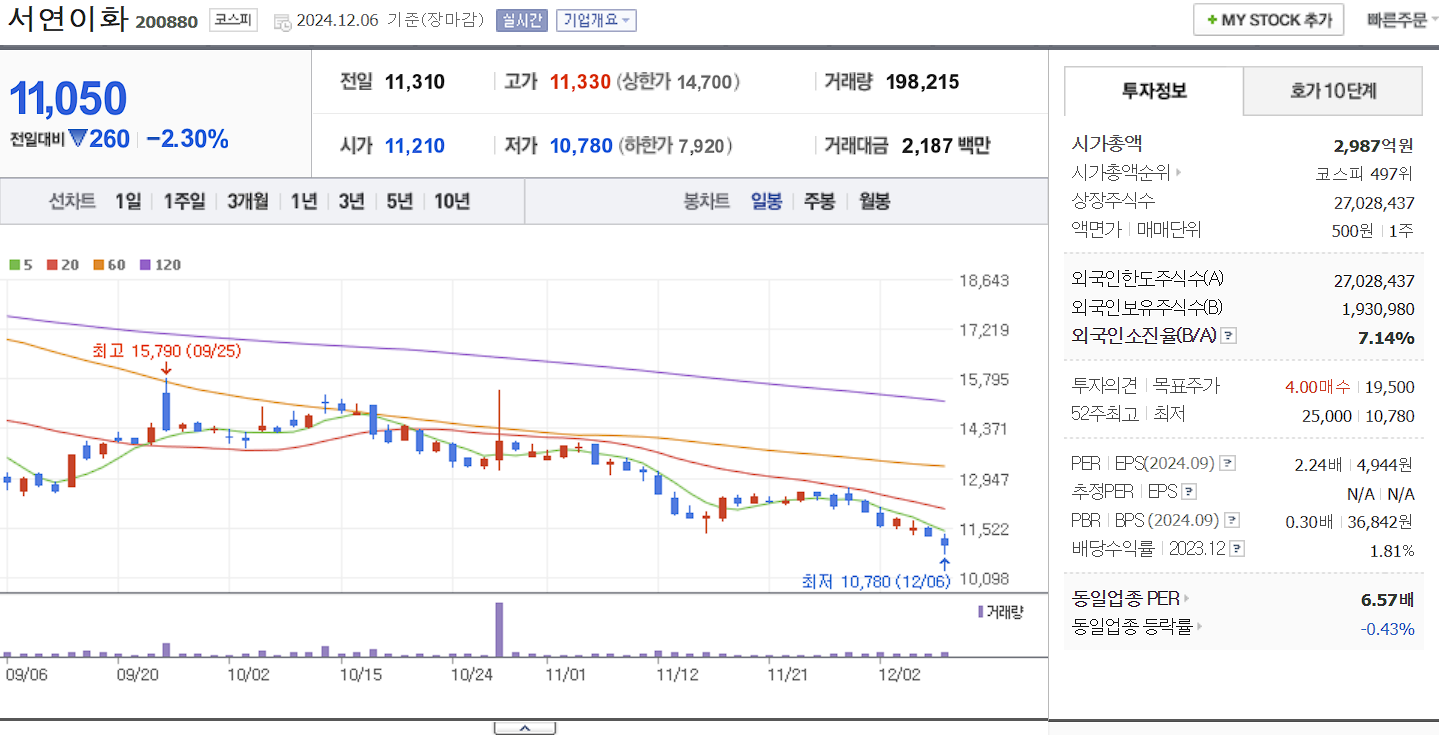Viewport: 1439px width, 735px height.
Task: Click the green plus icon on MY STOCK 추가
Action: [x=1212, y=20]
